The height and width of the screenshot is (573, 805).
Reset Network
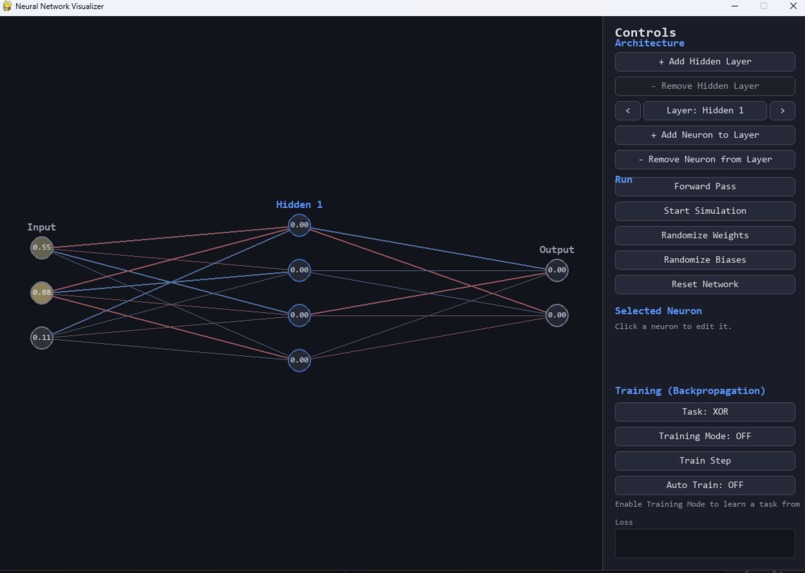point(705,284)
